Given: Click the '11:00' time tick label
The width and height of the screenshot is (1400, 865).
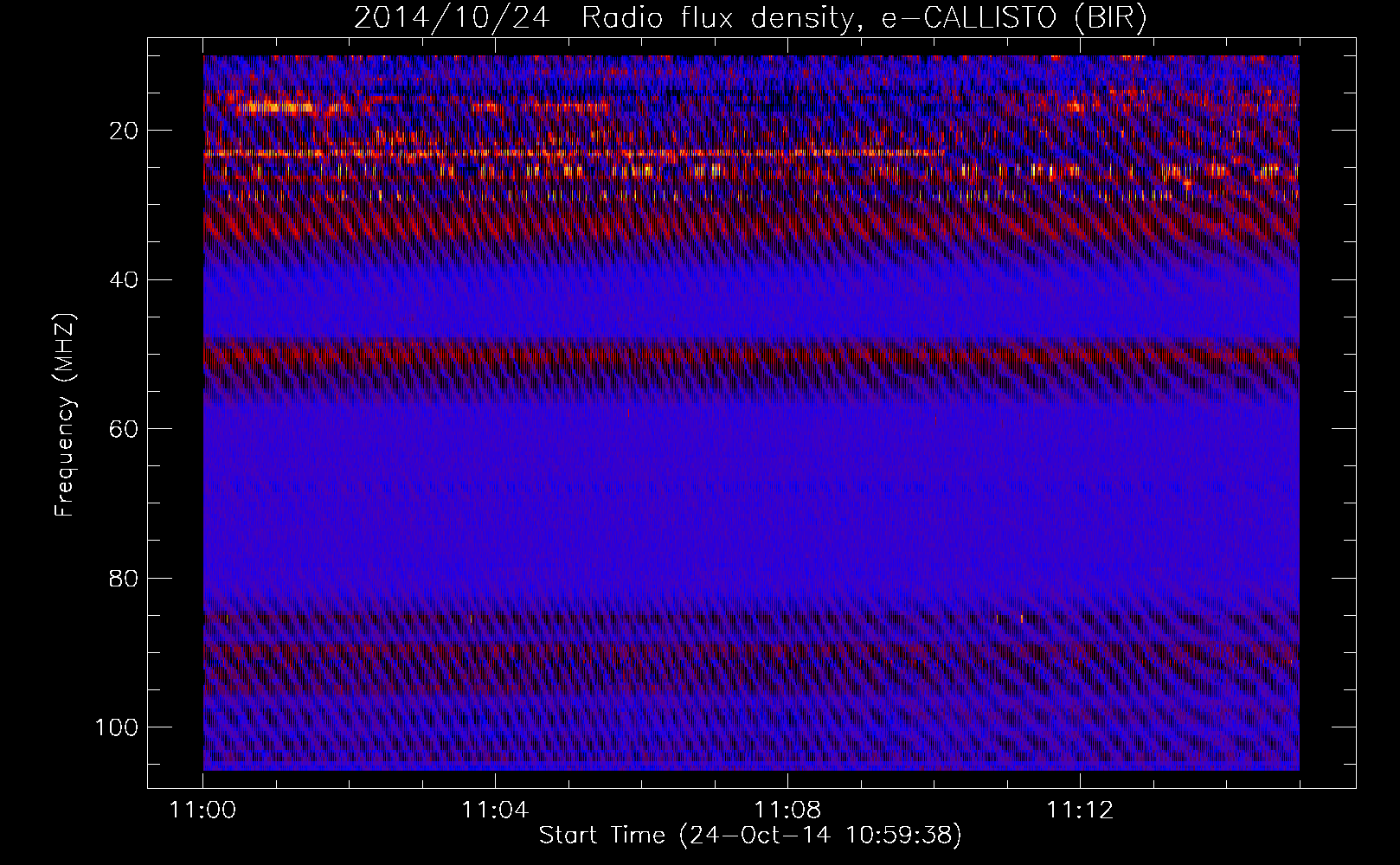Looking at the screenshot, I should (203, 811).
